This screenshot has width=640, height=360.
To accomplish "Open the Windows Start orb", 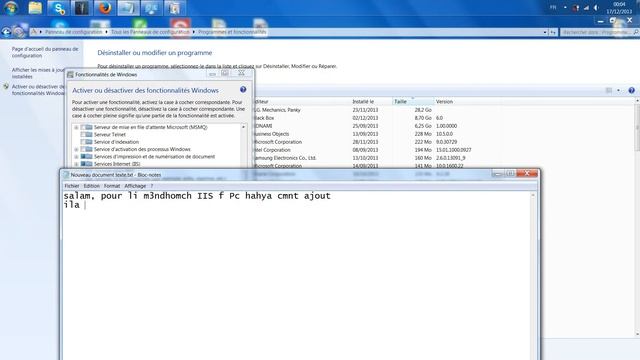I will pyautogui.click(x=11, y=8).
